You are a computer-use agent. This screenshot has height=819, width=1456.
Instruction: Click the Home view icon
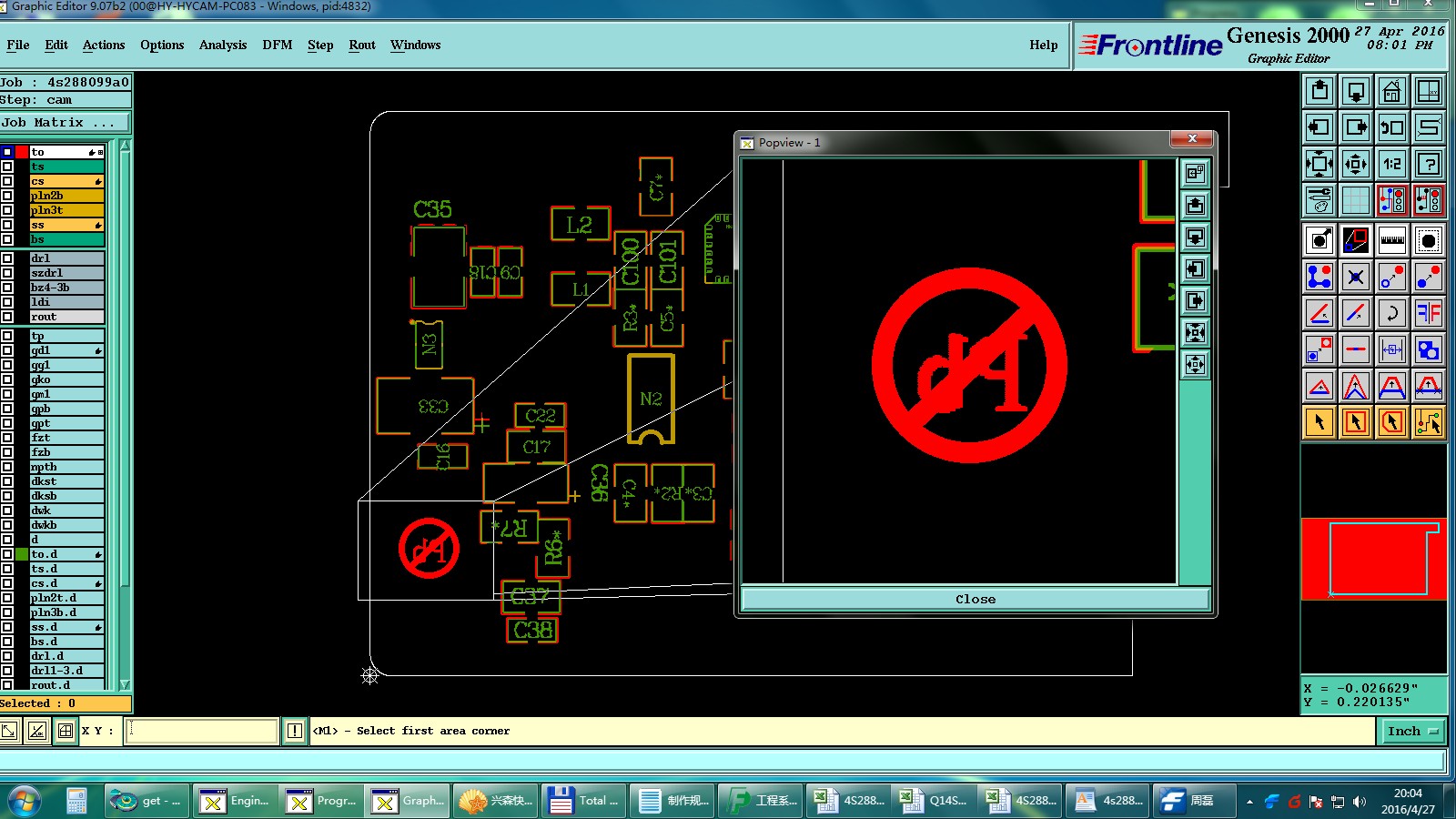click(1392, 91)
